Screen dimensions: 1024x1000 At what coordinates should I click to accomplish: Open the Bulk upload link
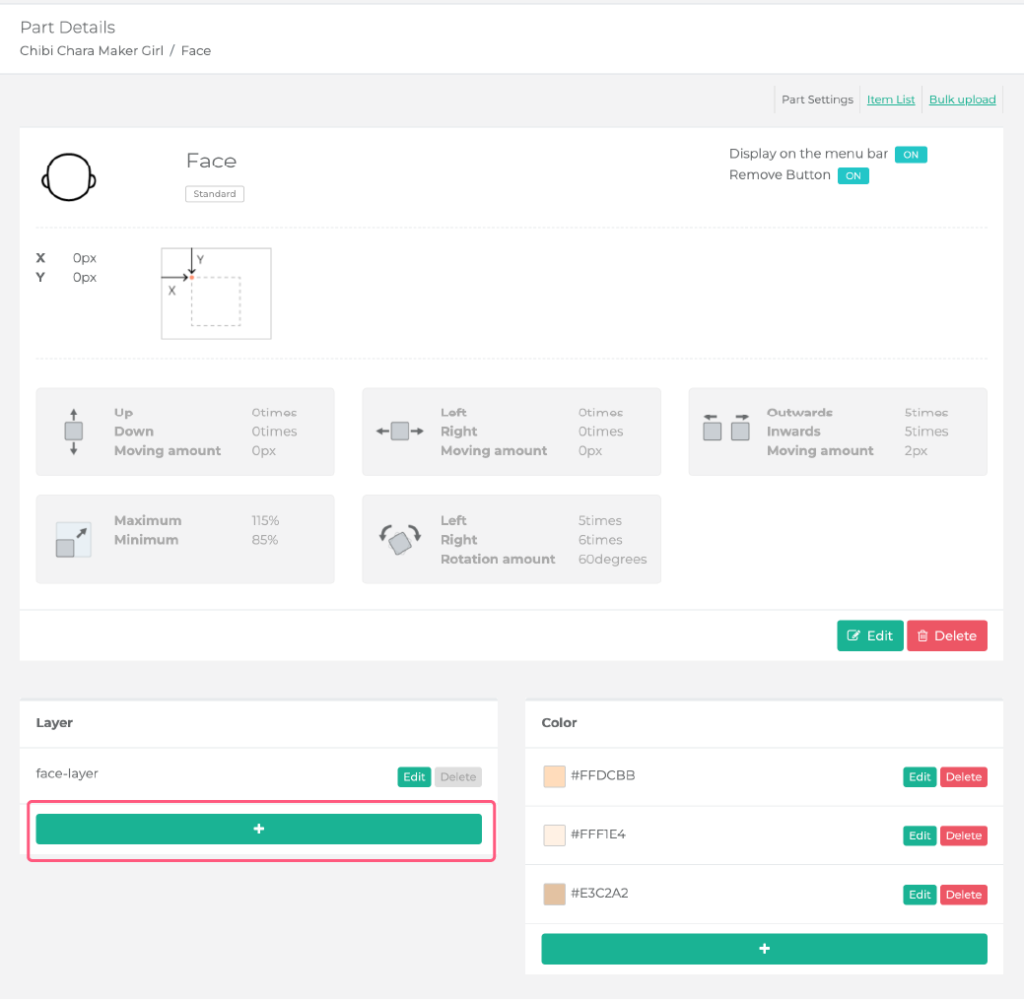[x=962, y=100]
